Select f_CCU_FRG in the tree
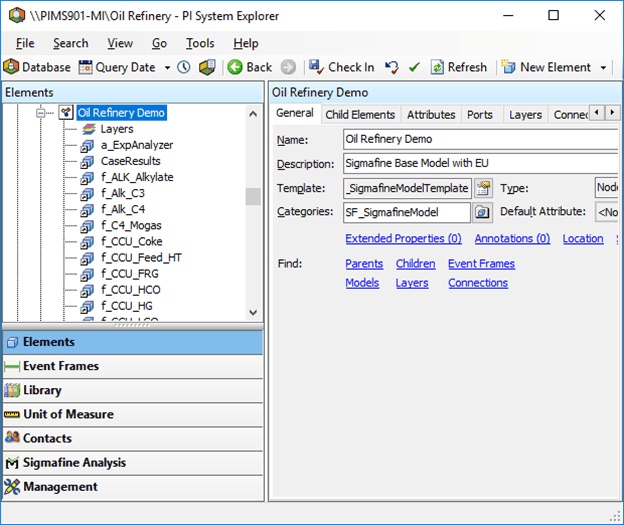This screenshot has width=624, height=525. pos(130,274)
